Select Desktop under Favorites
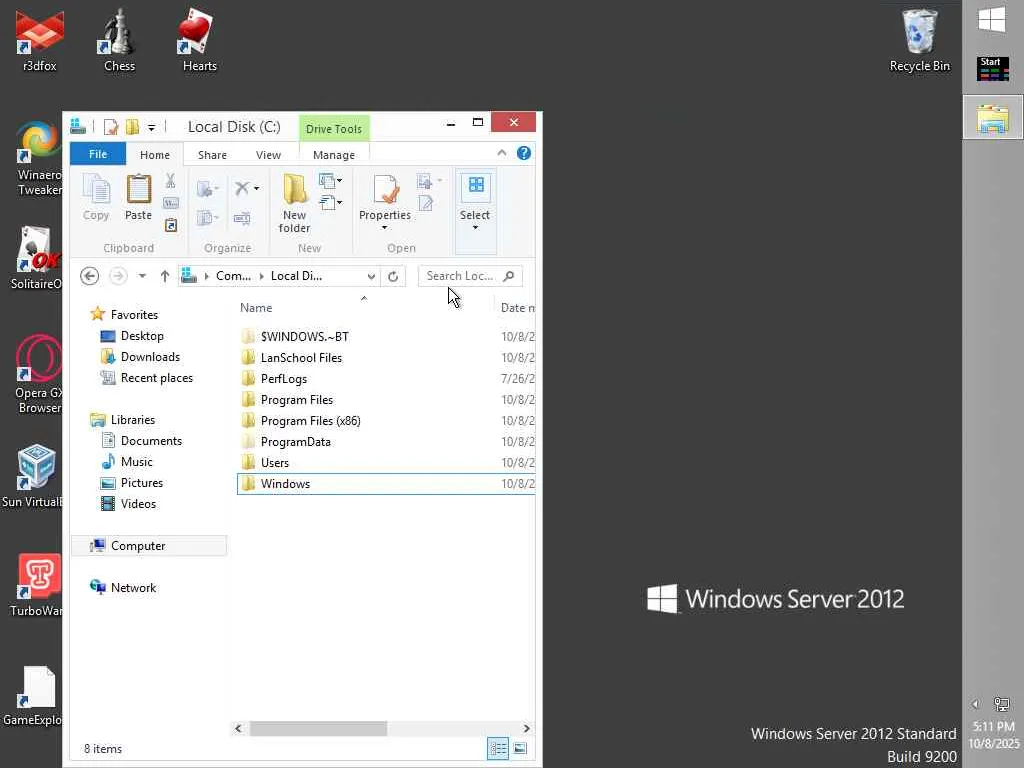This screenshot has width=1024, height=768. pos(142,336)
